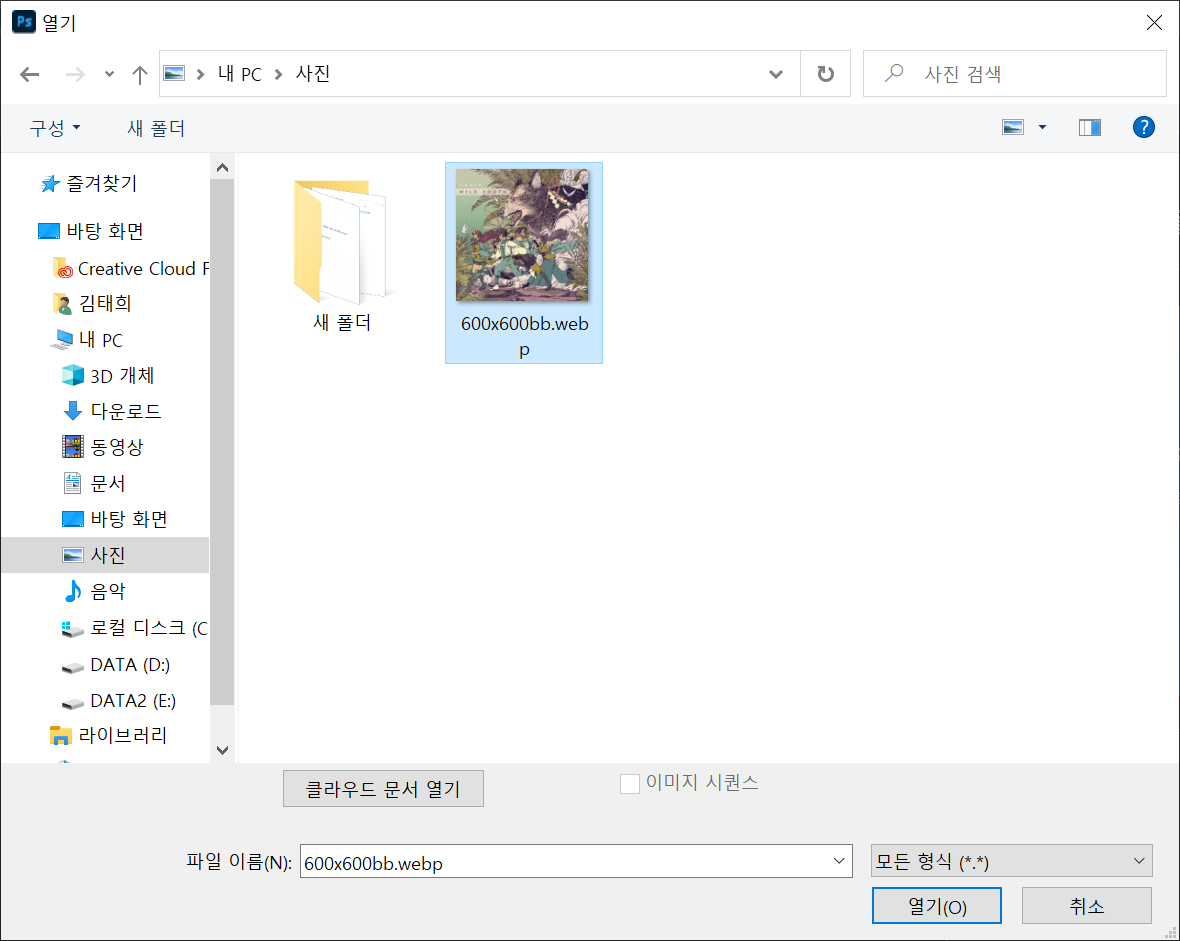Viewport: 1180px width, 941px height.
Task: Click 클라우드 문서 열기 button
Action: coord(383,788)
